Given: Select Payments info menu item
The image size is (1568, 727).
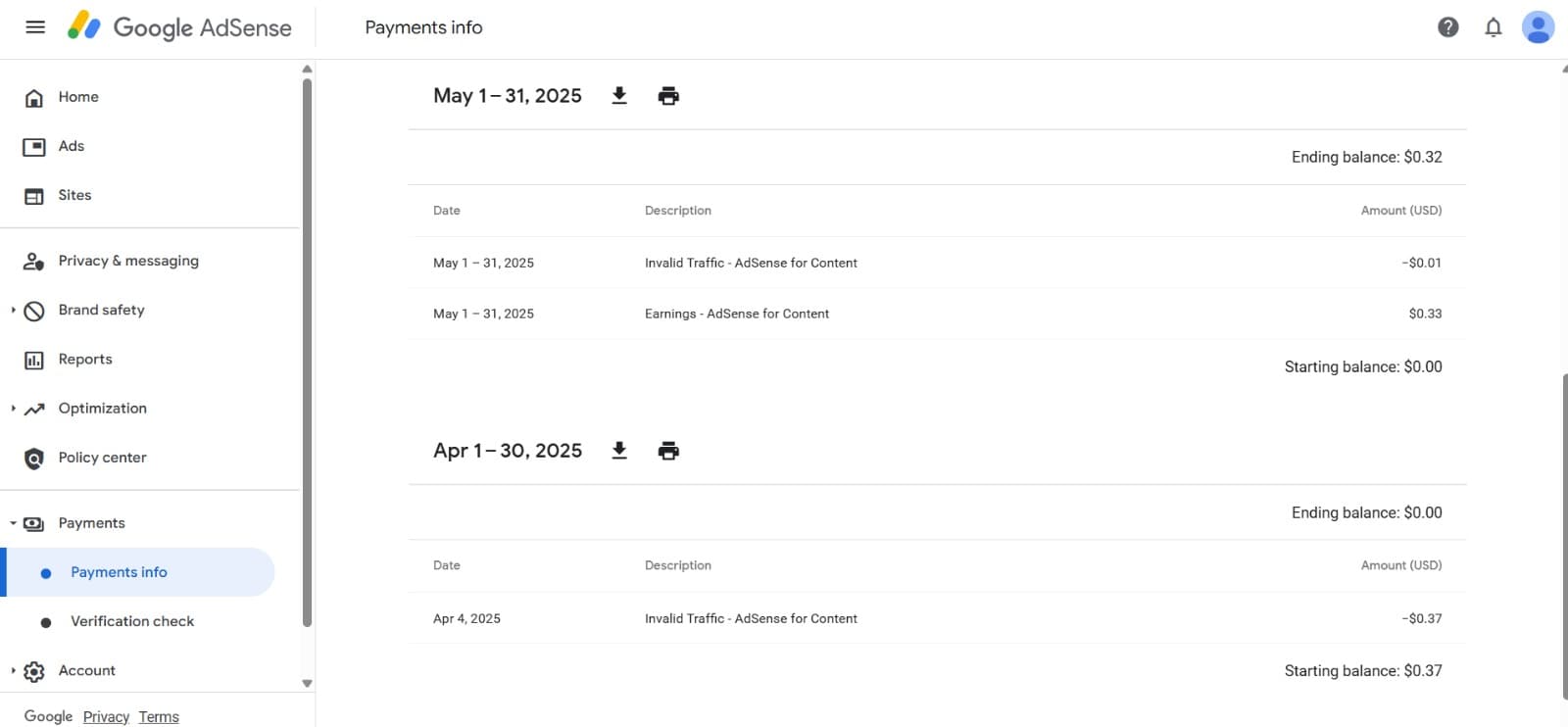Looking at the screenshot, I should [139, 572].
